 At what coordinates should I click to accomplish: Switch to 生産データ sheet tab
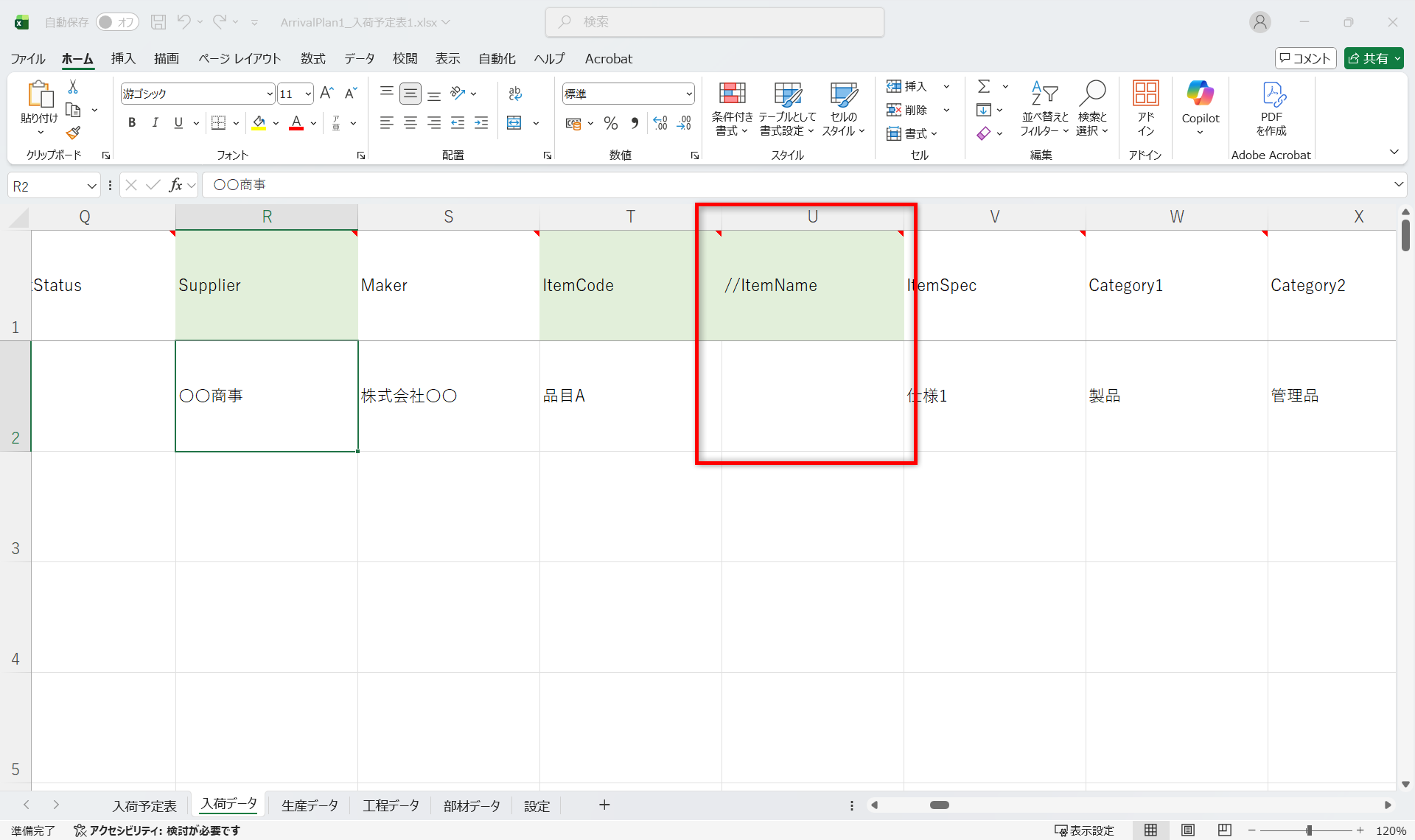(x=310, y=805)
